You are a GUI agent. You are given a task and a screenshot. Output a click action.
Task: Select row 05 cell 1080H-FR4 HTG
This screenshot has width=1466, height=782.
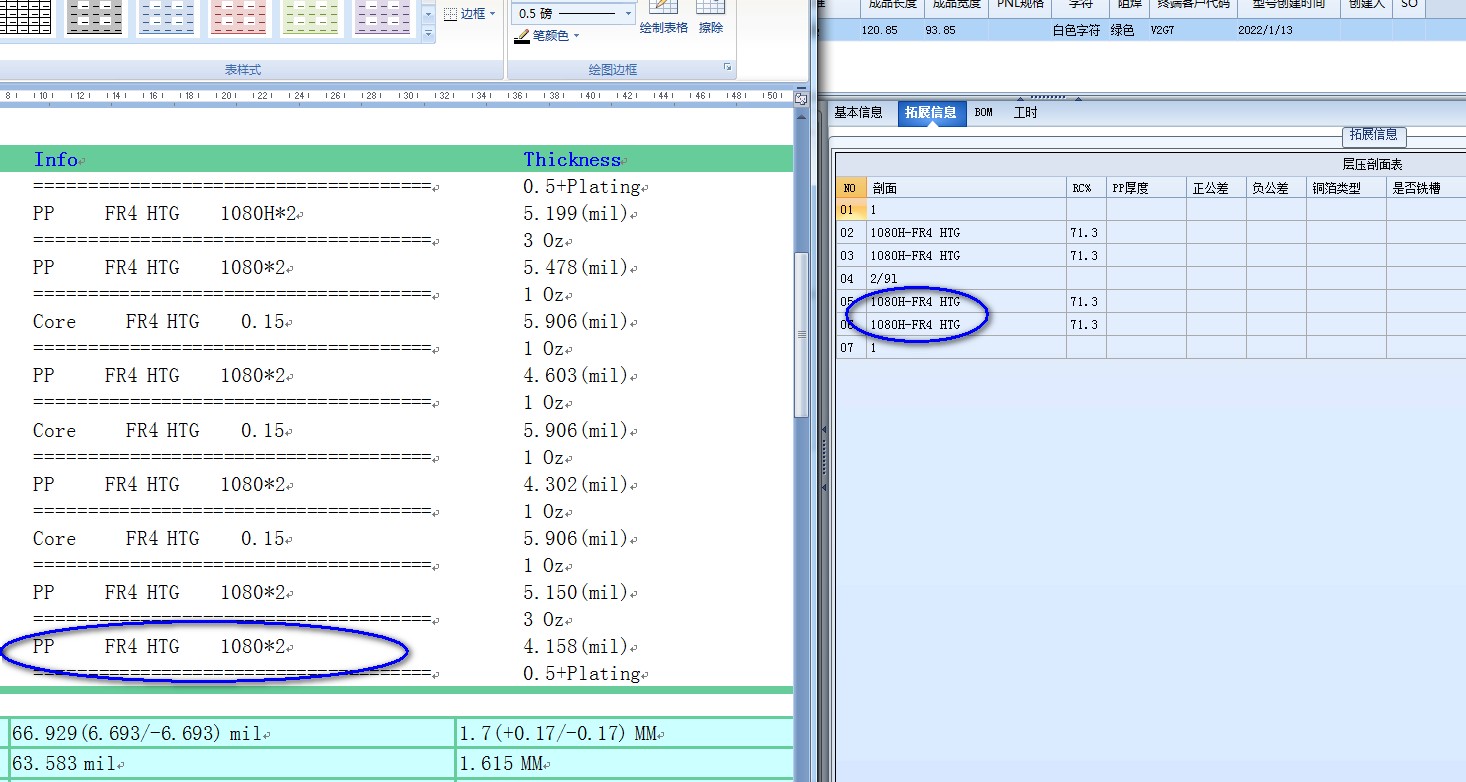966,301
